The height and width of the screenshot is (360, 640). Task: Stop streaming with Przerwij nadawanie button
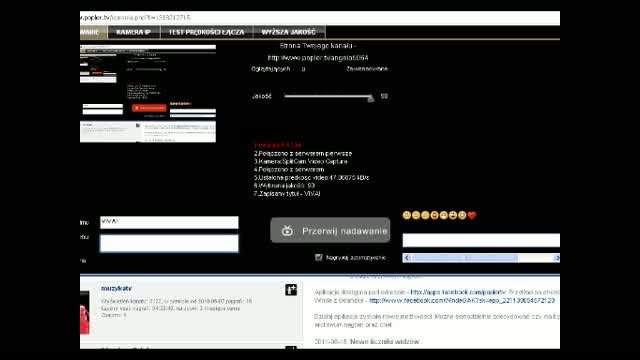[x=330, y=230]
